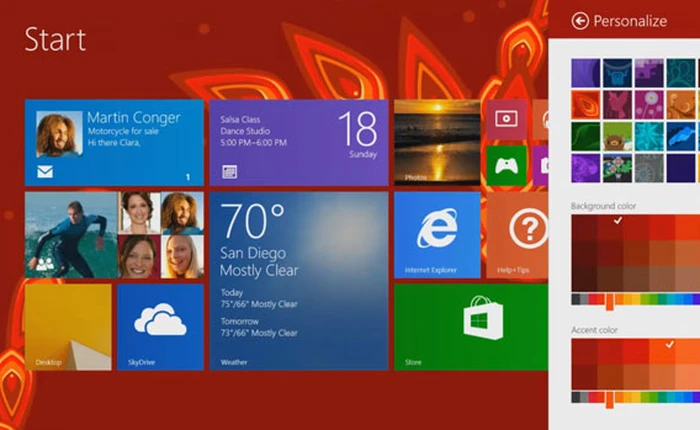Pick green on the Background color hue strip
The height and width of the screenshot is (430, 700).
coord(654,299)
